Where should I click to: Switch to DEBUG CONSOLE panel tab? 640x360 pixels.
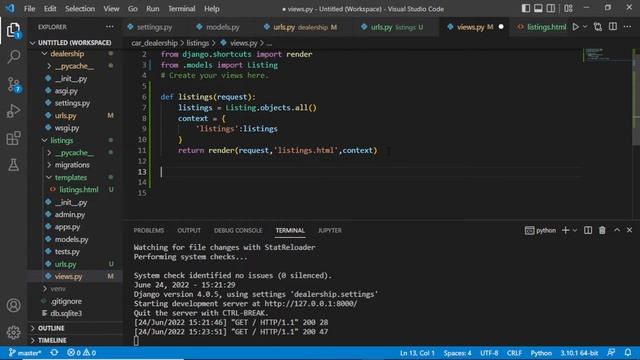[x=238, y=230]
